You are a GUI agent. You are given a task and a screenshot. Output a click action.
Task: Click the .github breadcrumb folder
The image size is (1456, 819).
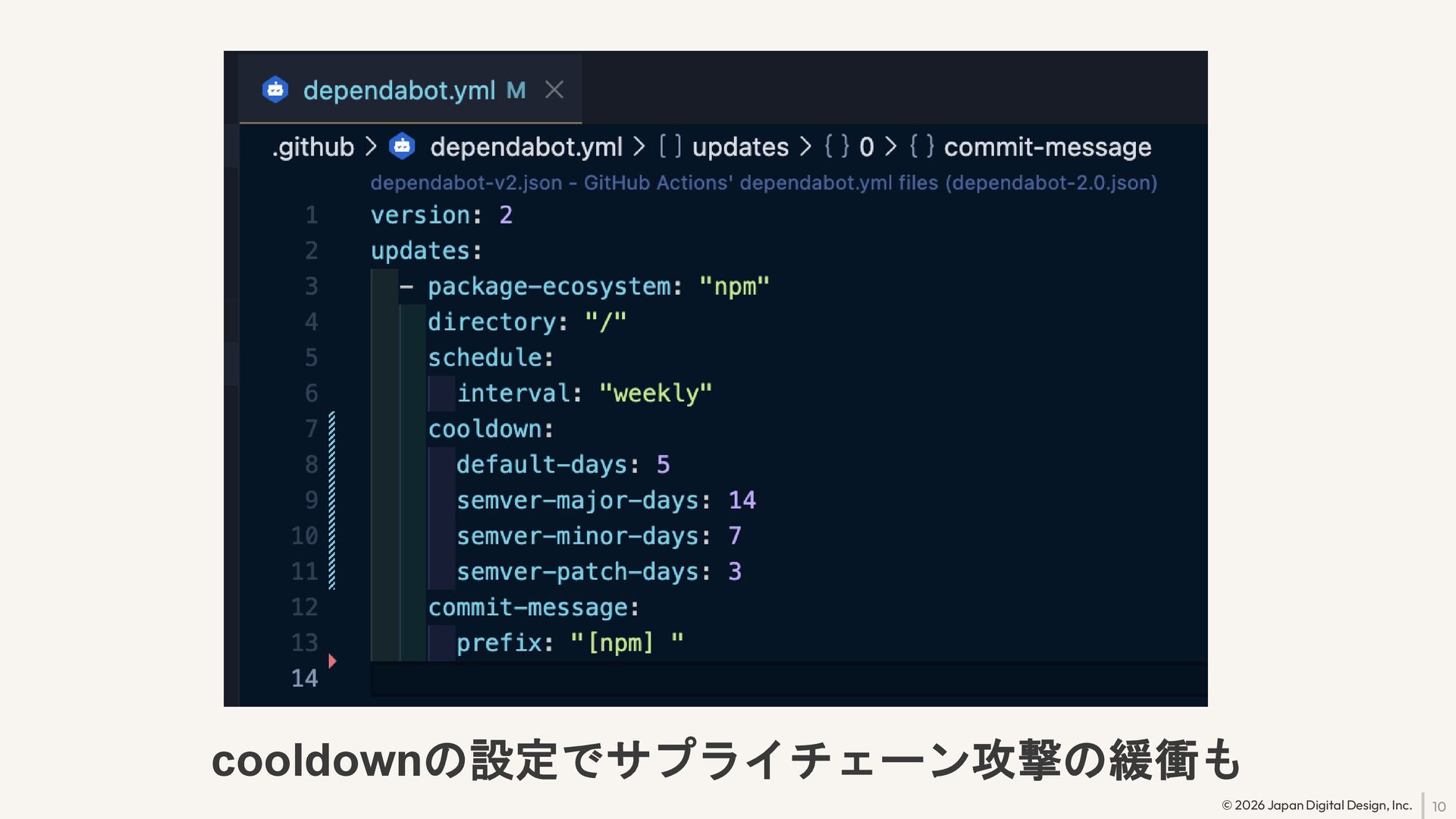[x=313, y=147]
